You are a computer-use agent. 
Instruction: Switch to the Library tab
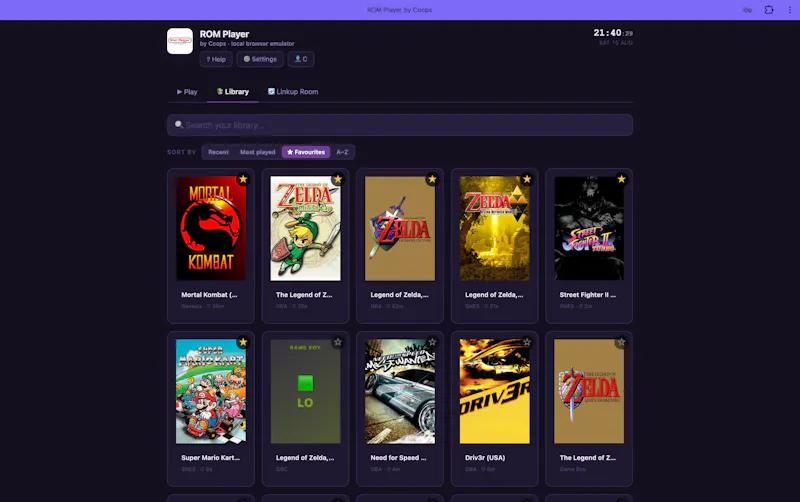pyautogui.click(x=233, y=92)
